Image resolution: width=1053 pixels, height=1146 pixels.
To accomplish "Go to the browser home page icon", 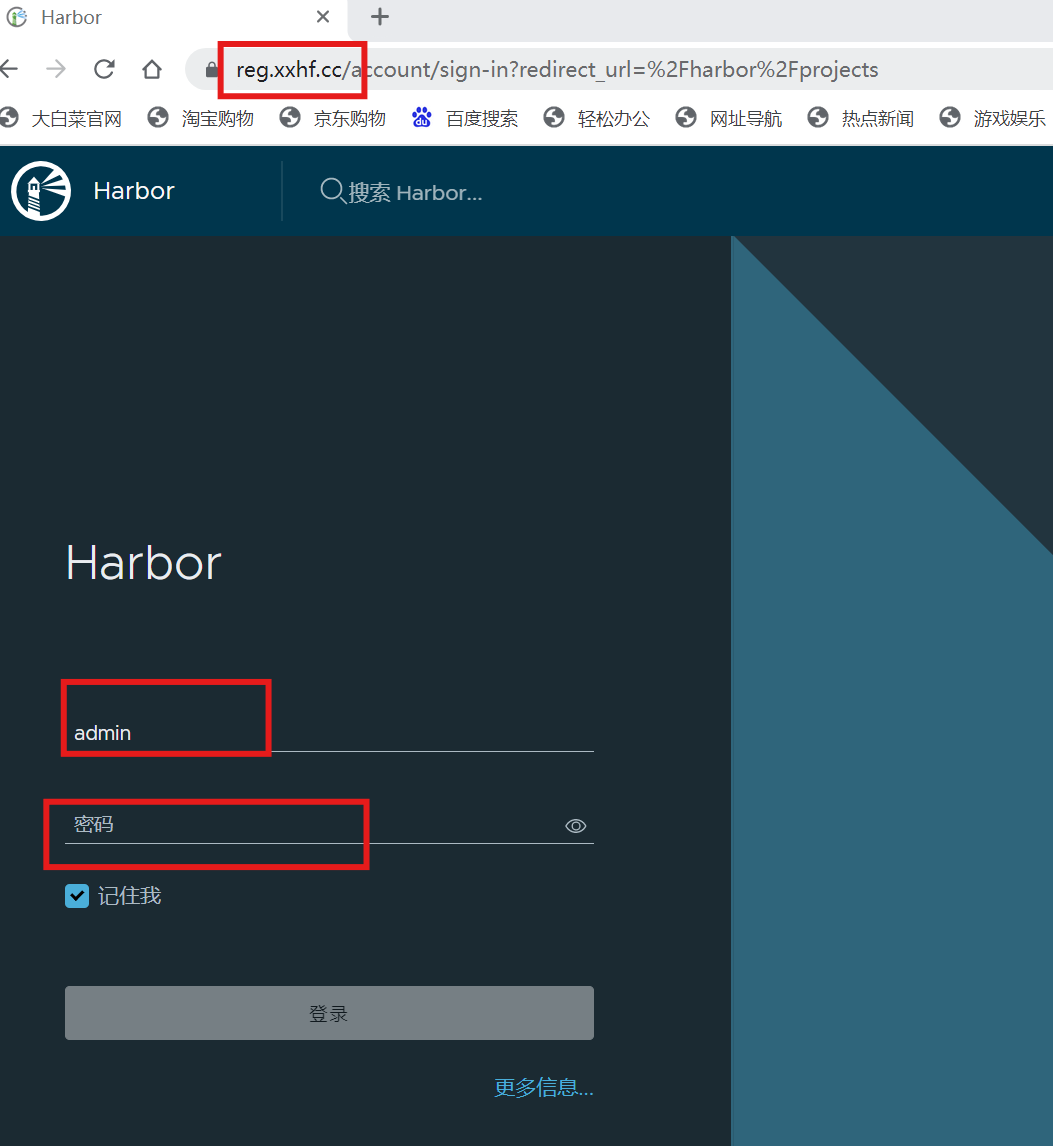I will [x=152, y=69].
